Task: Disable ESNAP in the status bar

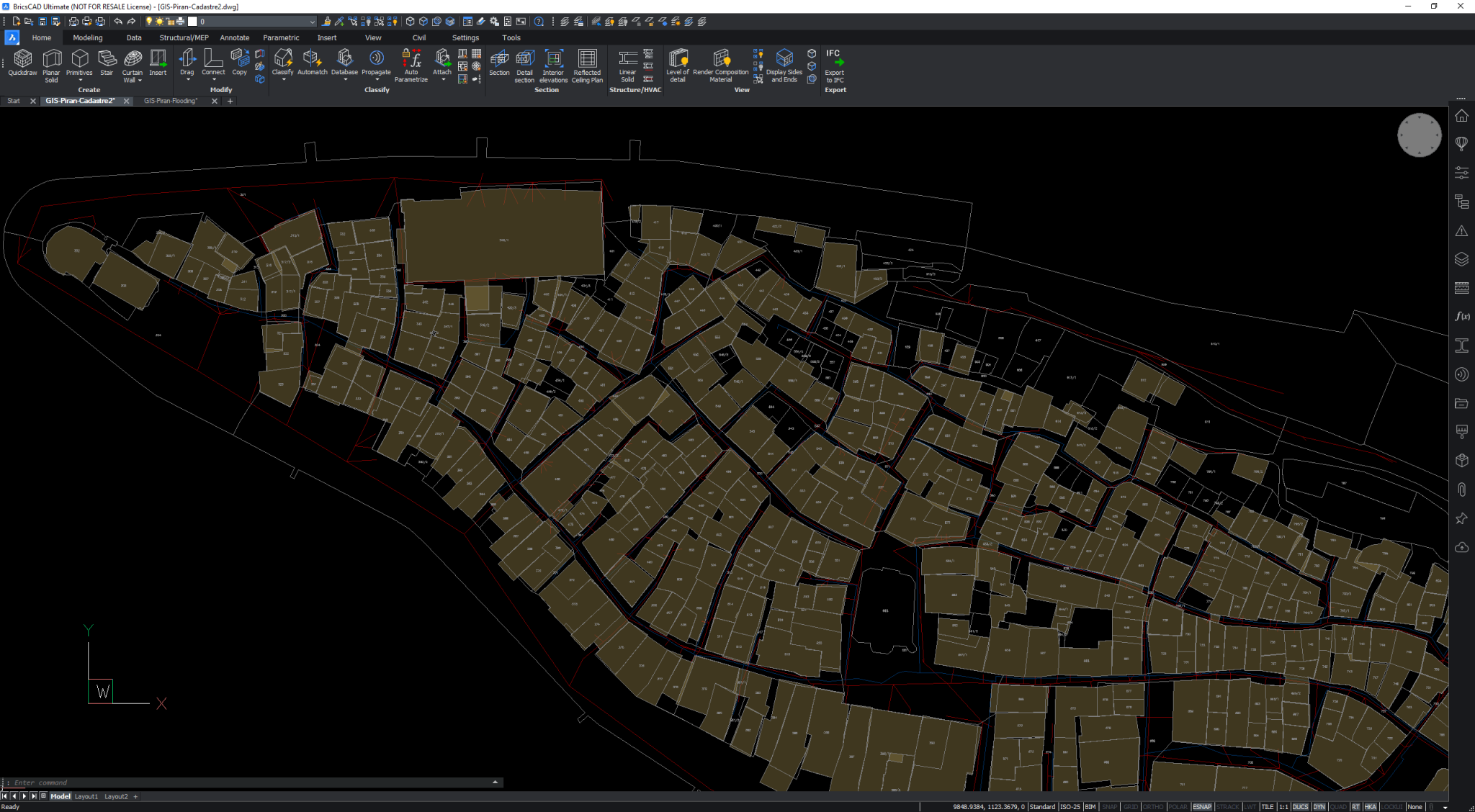Action: coord(1202,807)
